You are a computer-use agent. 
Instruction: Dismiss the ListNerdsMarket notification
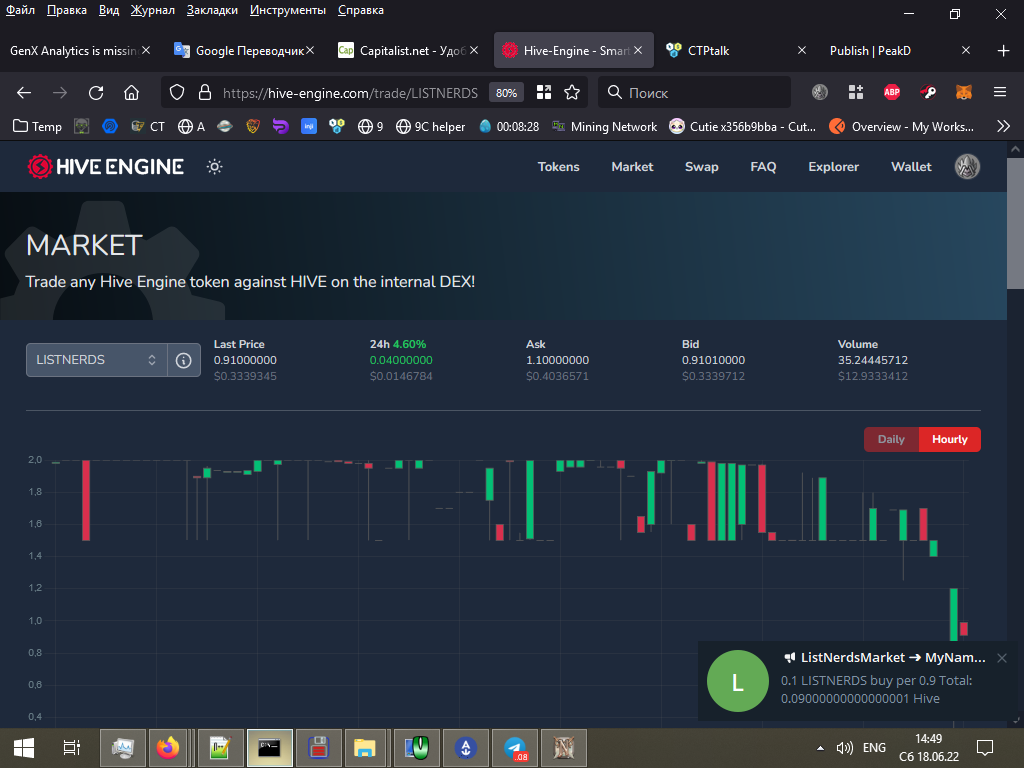(x=1002, y=658)
